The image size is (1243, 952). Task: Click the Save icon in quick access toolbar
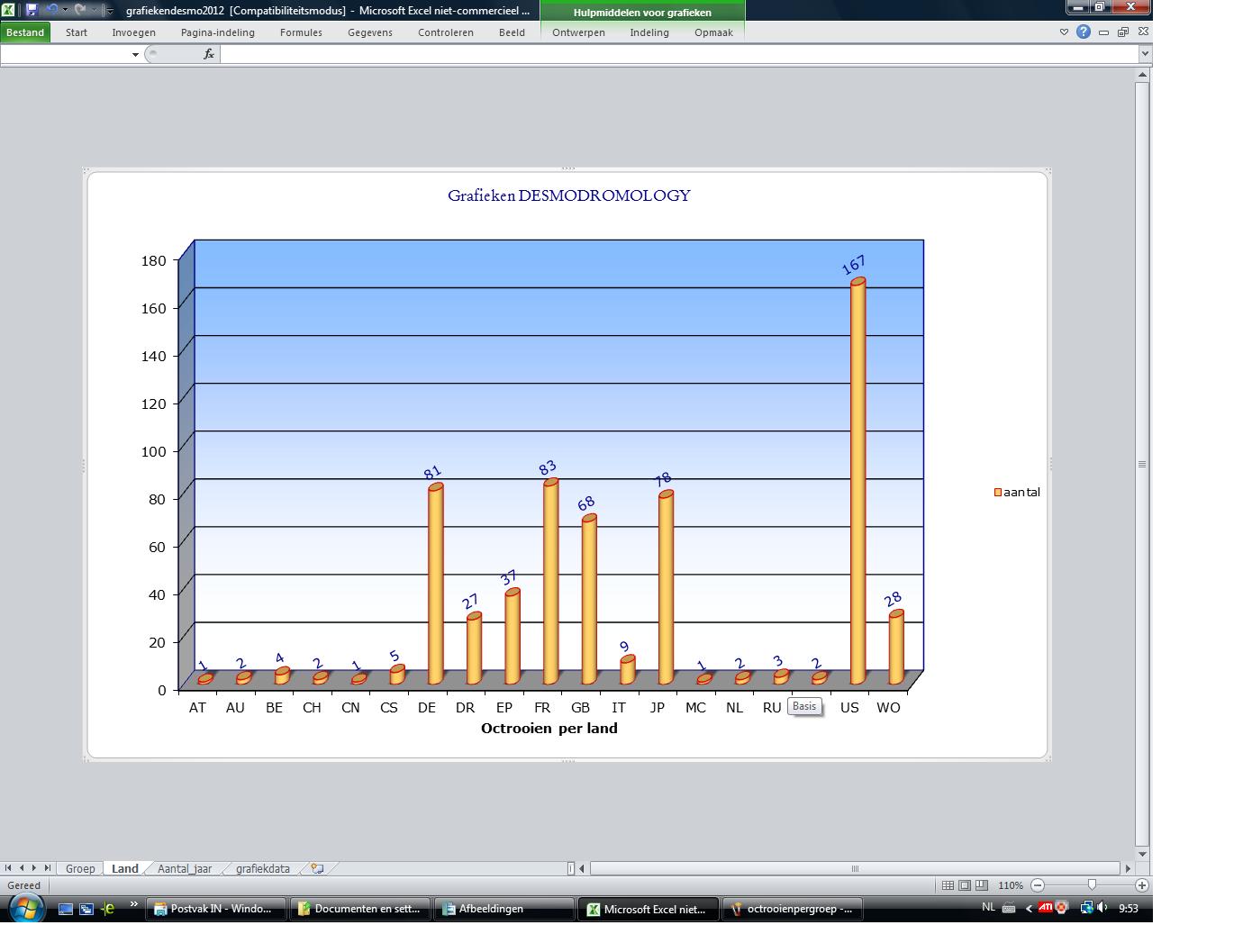32,9
